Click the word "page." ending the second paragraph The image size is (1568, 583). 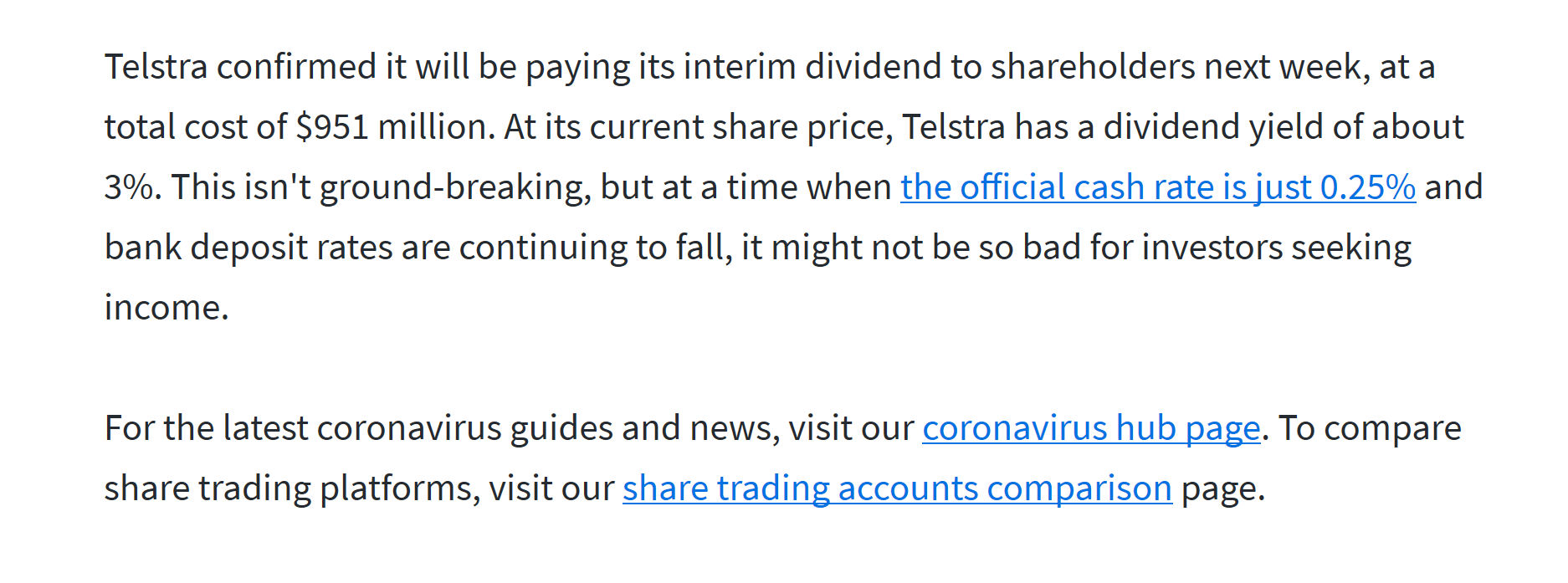coord(1223,488)
